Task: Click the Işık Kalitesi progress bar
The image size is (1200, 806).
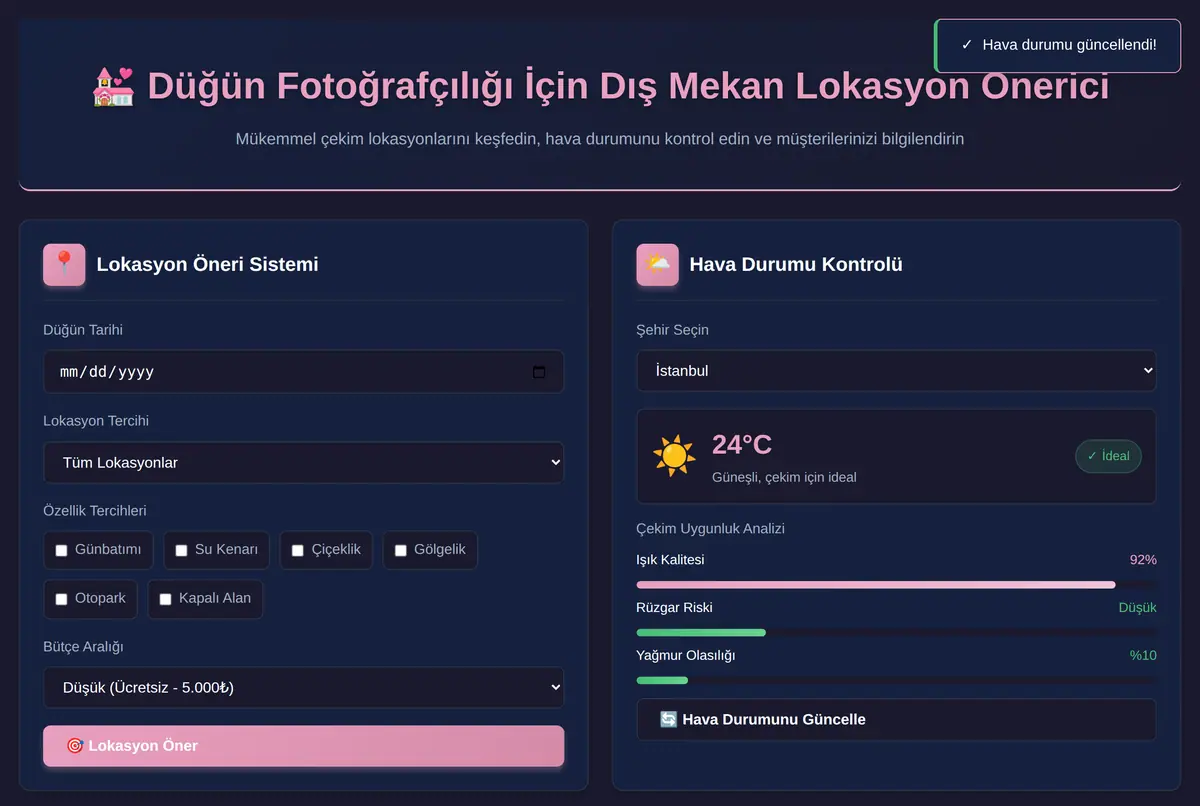Action: tap(896, 585)
